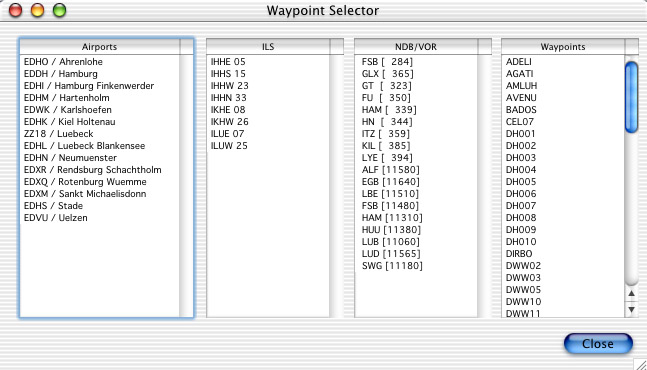Click the ILS column header

(x=268, y=47)
